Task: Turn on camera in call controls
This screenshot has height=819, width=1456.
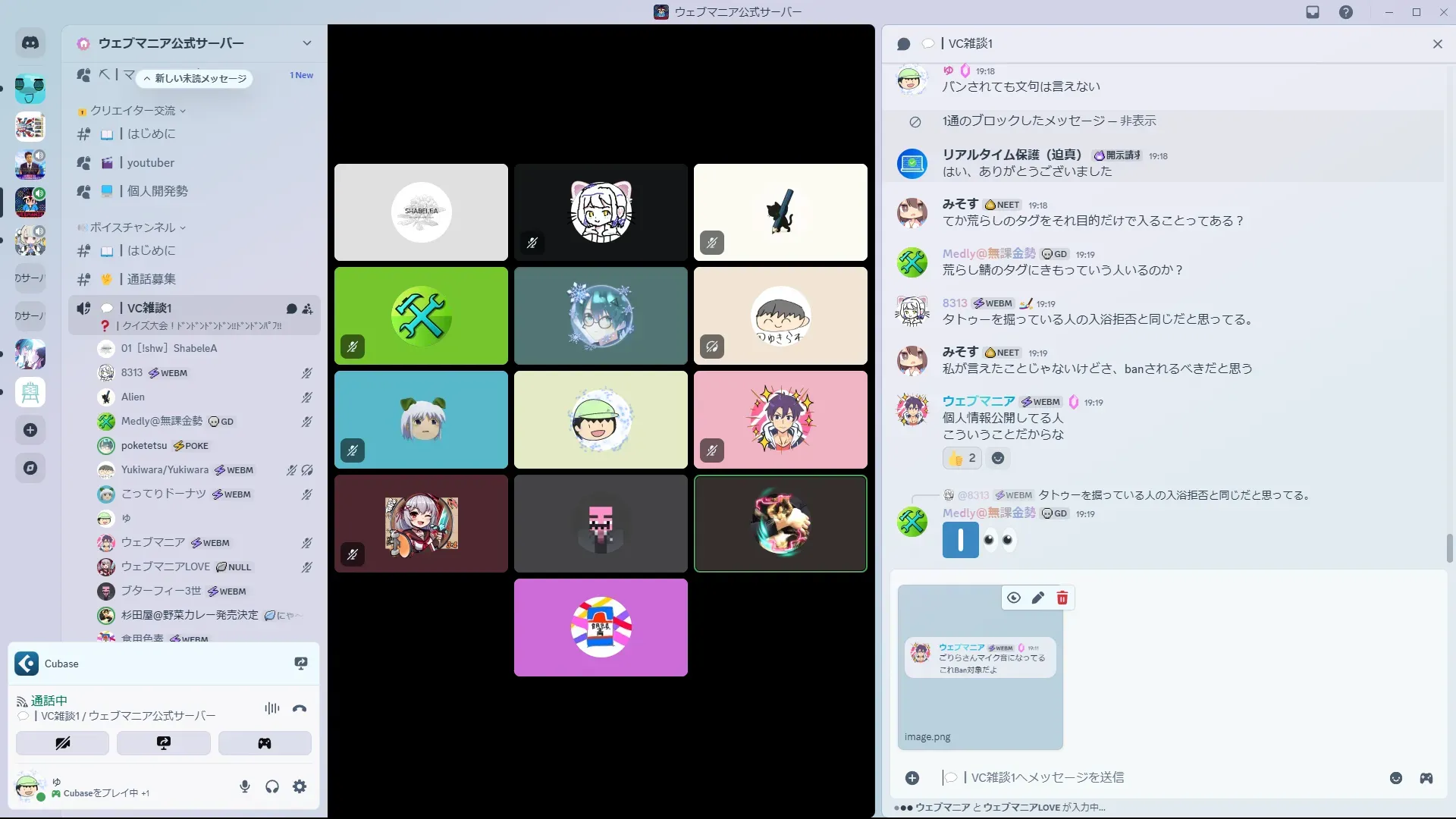Action: [x=62, y=743]
